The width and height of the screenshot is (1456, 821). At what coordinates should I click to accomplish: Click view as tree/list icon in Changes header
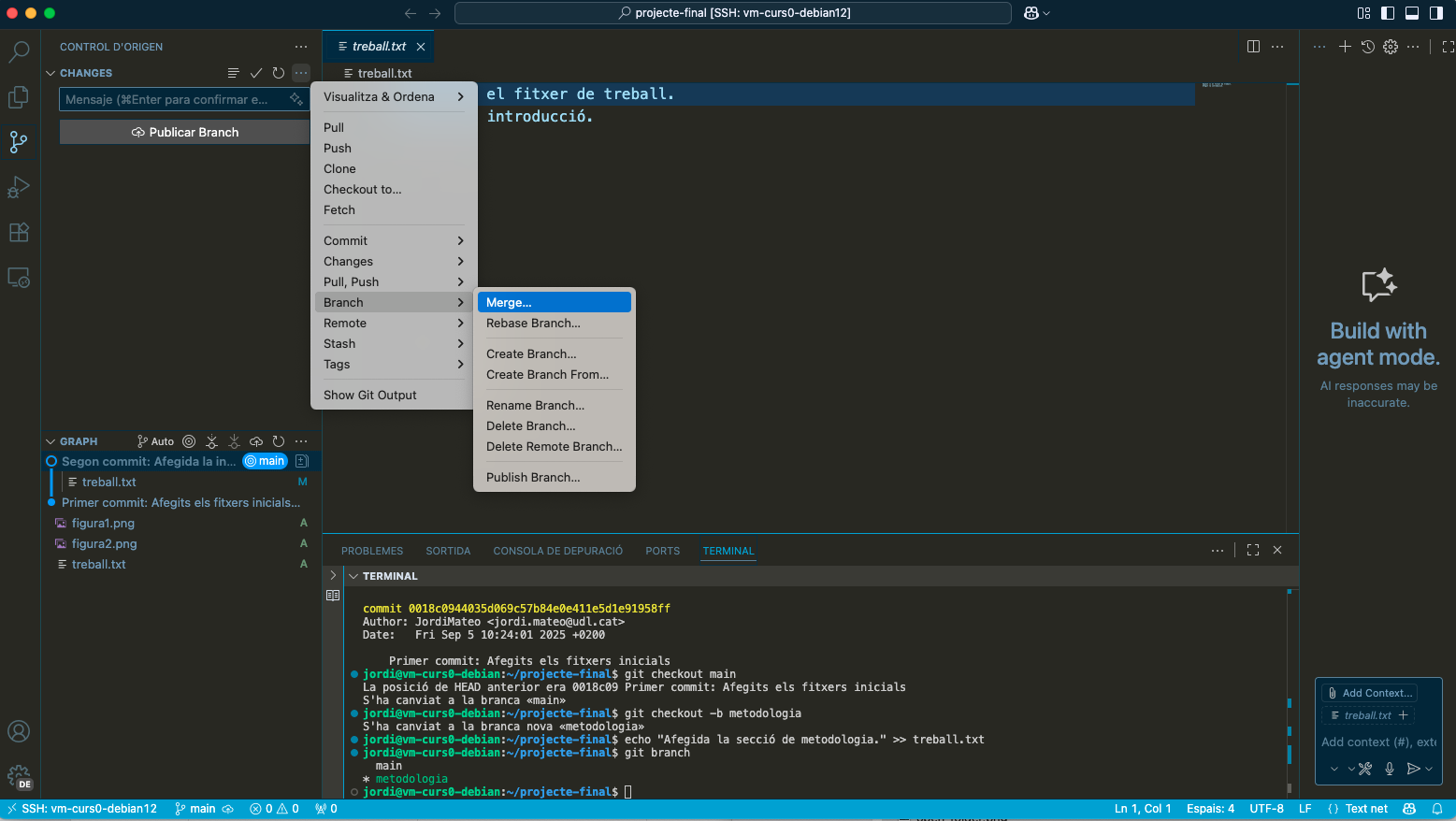pyautogui.click(x=233, y=73)
